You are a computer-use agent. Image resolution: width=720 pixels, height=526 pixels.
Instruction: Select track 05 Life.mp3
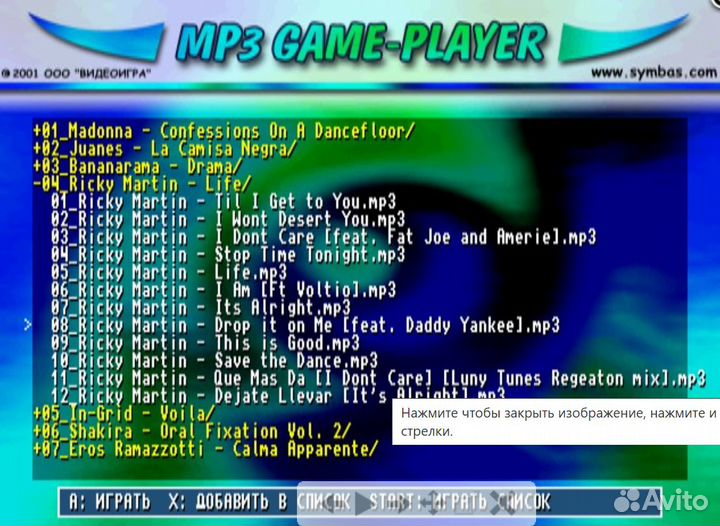coord(169,273)
